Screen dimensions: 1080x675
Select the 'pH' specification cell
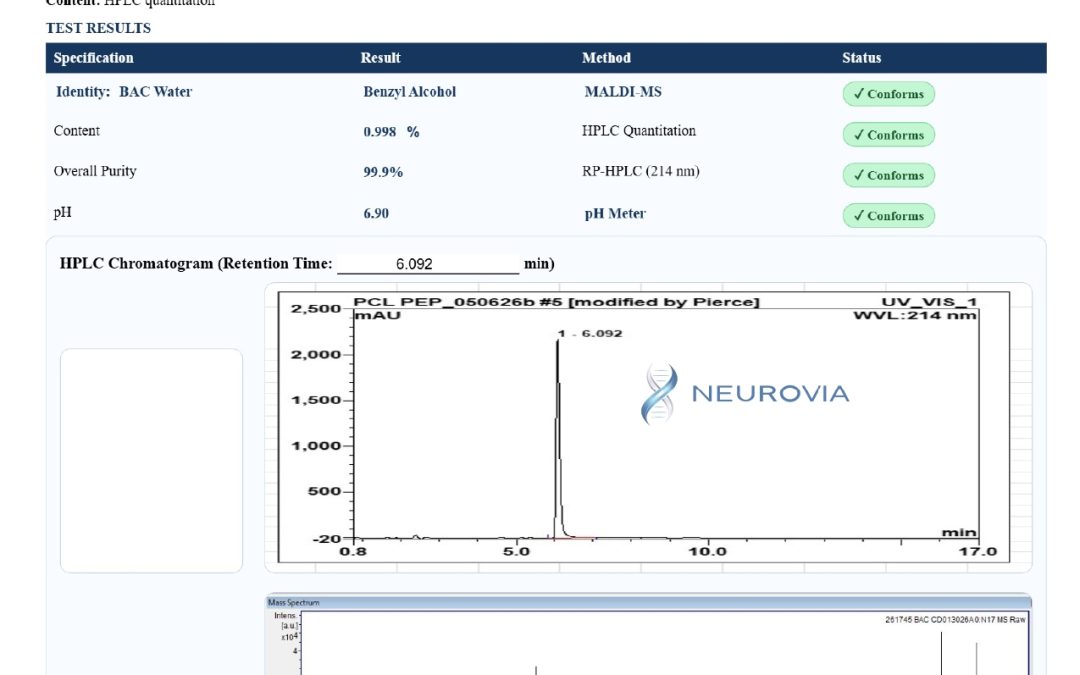(63, 212)
